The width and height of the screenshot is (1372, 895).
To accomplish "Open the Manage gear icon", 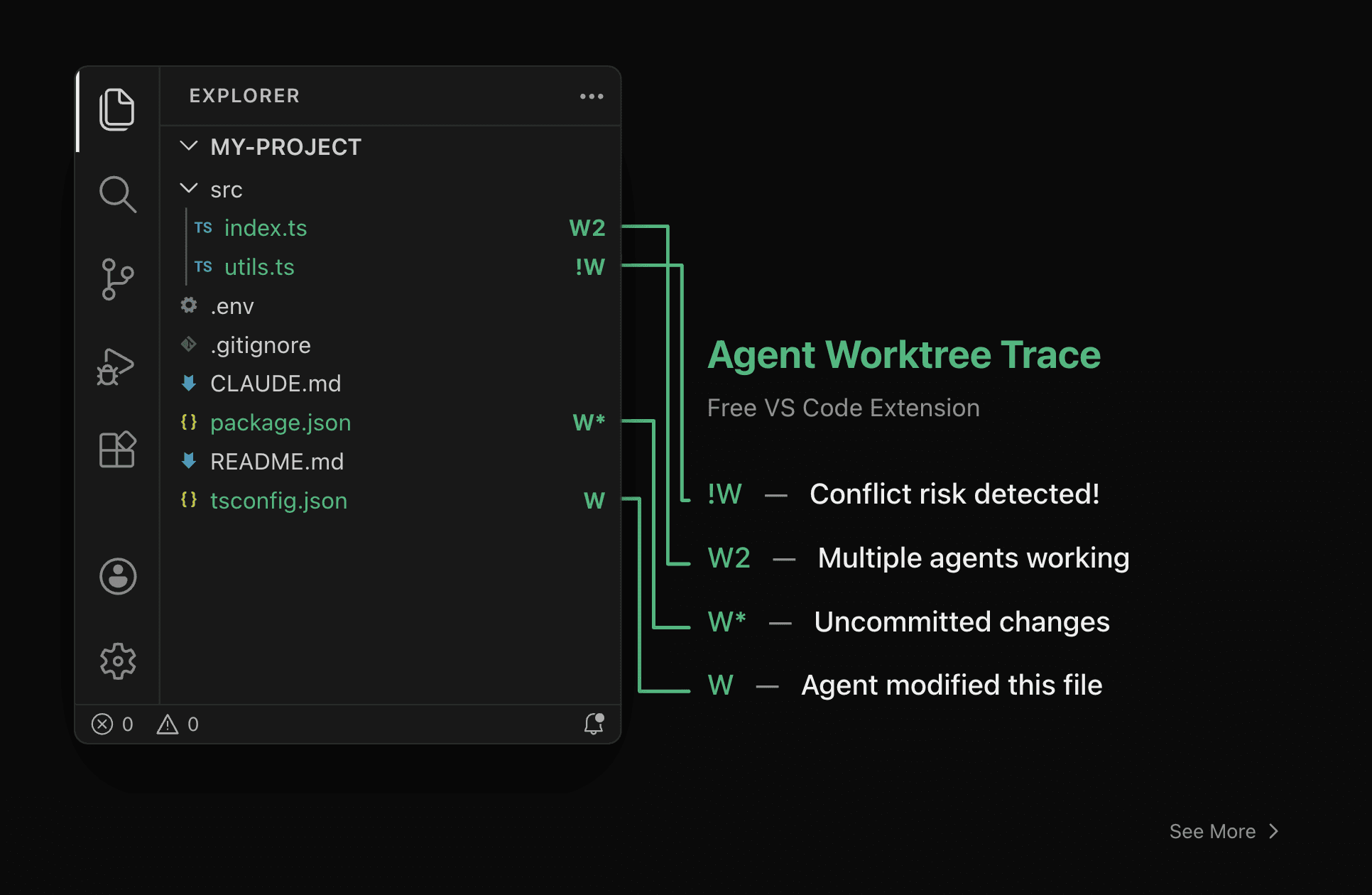I will tap(118, 661).
